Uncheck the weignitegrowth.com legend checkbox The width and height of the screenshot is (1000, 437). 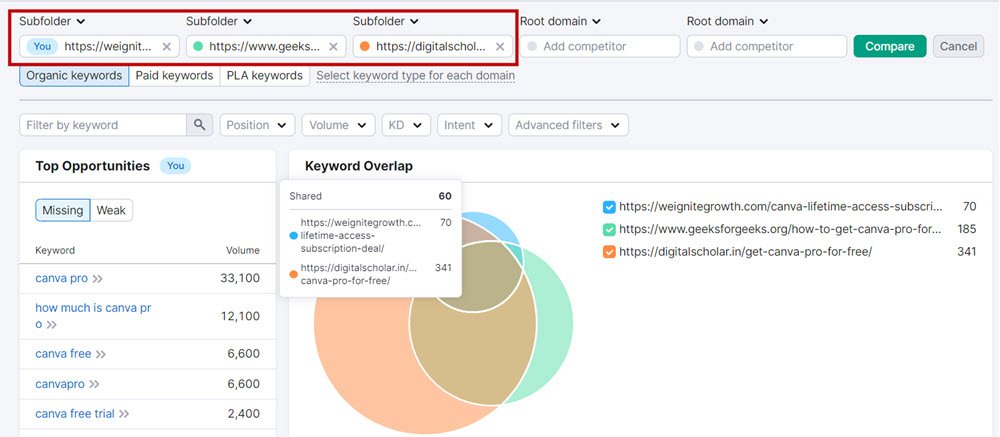[609, 207]
